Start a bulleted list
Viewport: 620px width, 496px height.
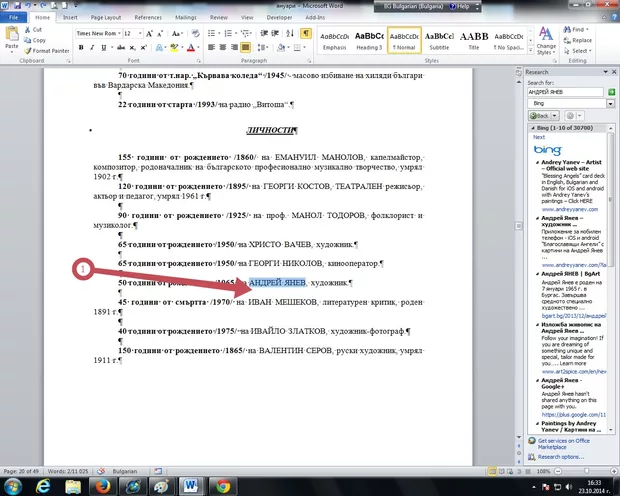[x=212, y=33]
